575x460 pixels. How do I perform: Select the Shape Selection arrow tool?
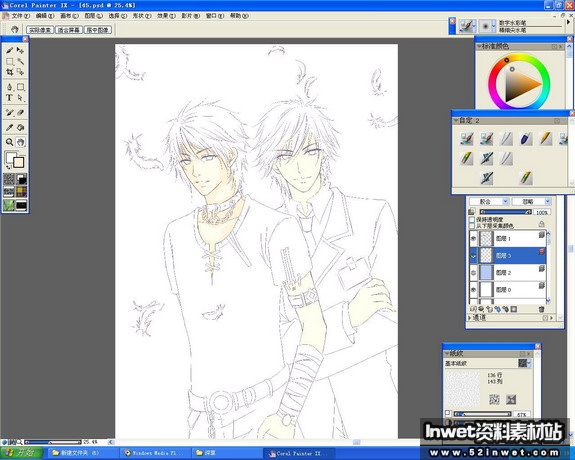21,98
